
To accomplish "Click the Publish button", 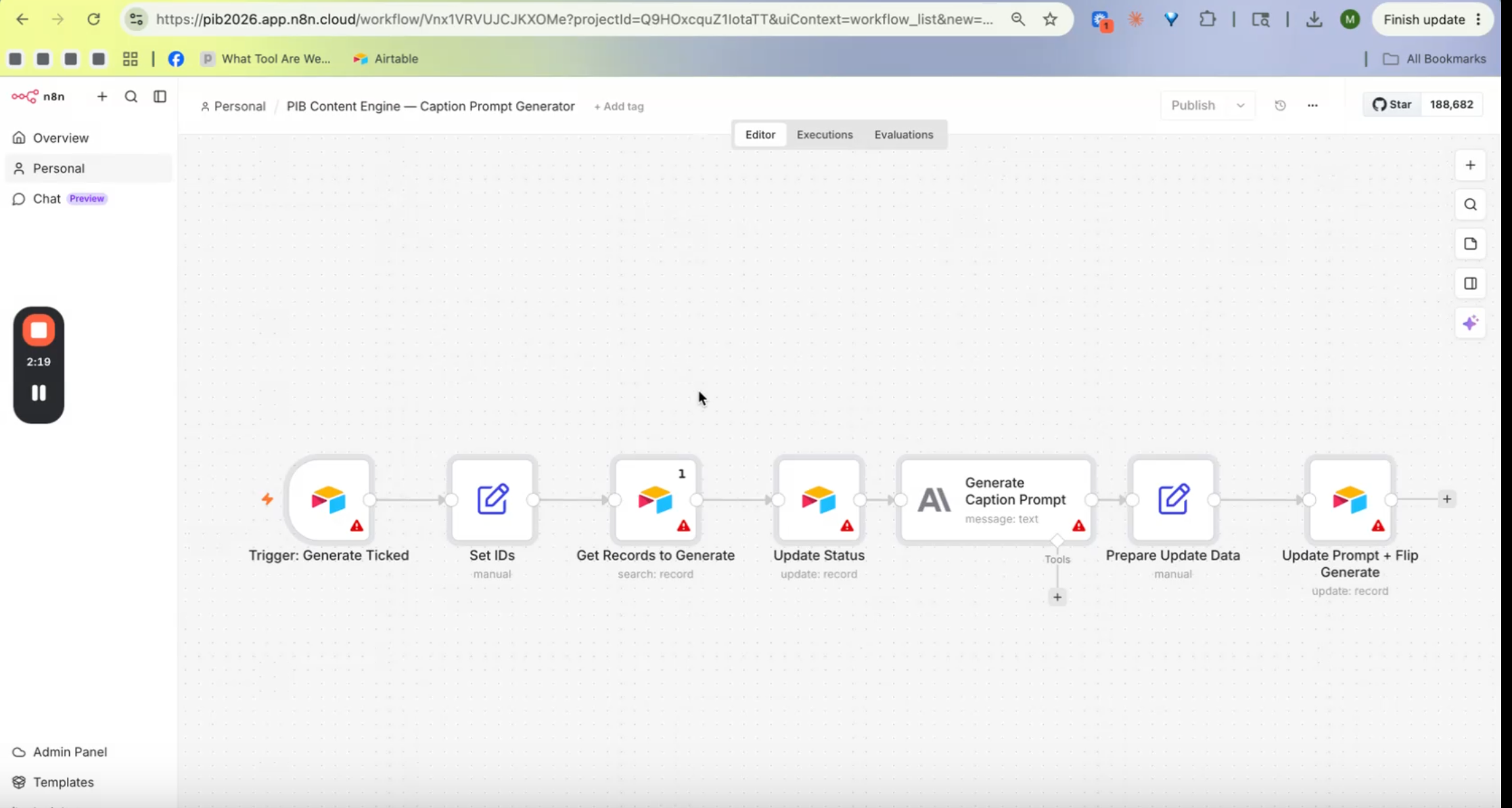I will (x=1193, y=106).
